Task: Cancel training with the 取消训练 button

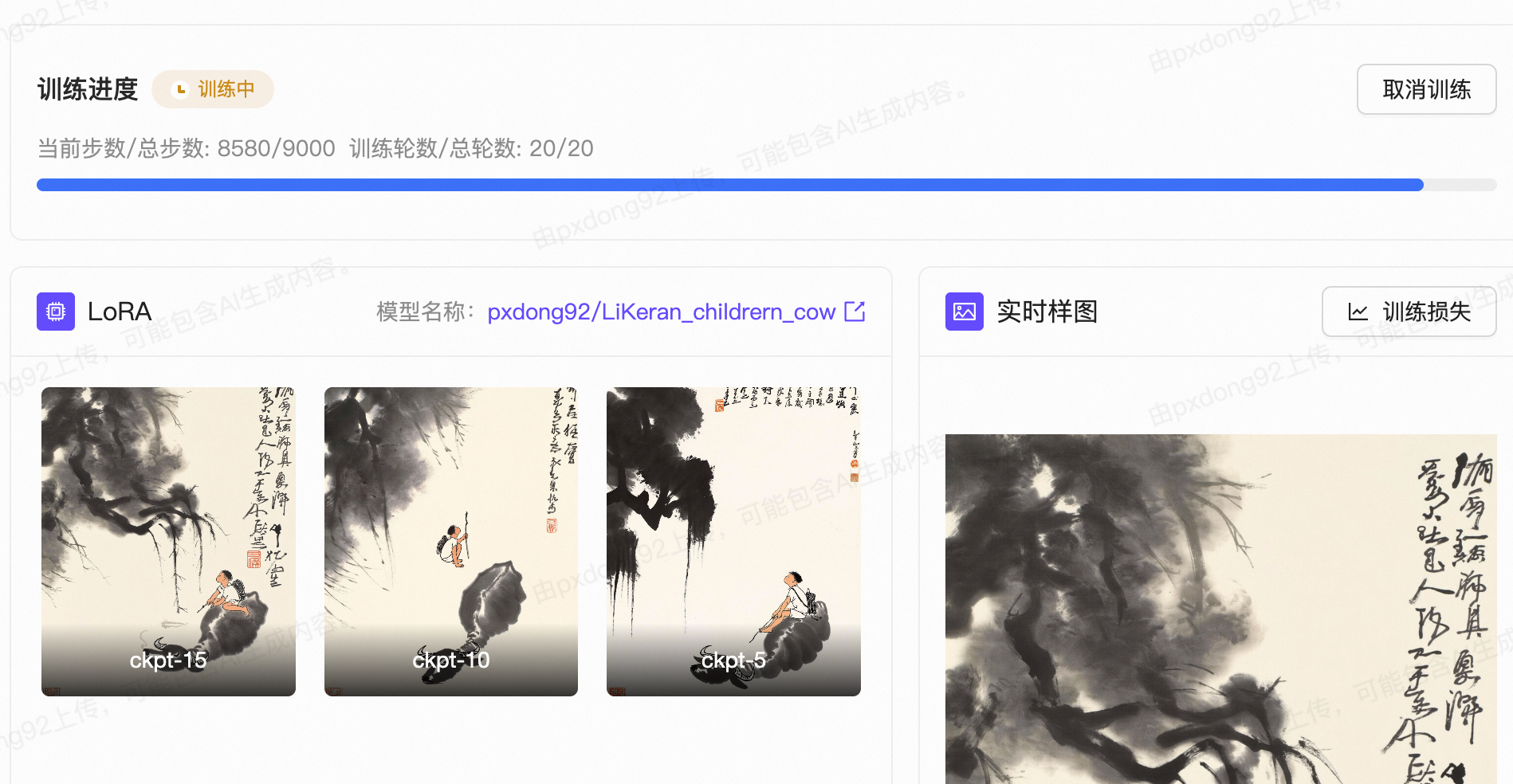Action: point(1426,89)
